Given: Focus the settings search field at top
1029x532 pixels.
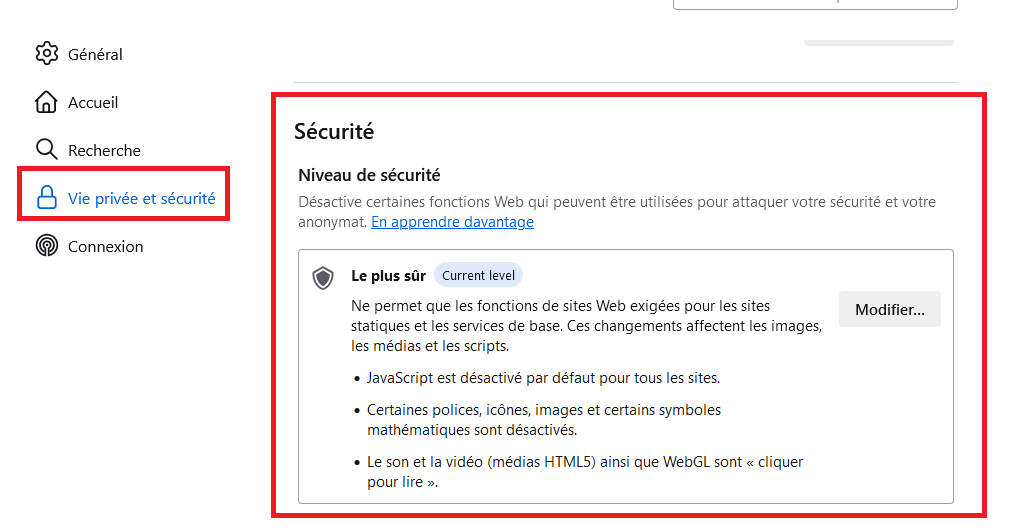Looking at the screenshot, I should click(815, 4).
